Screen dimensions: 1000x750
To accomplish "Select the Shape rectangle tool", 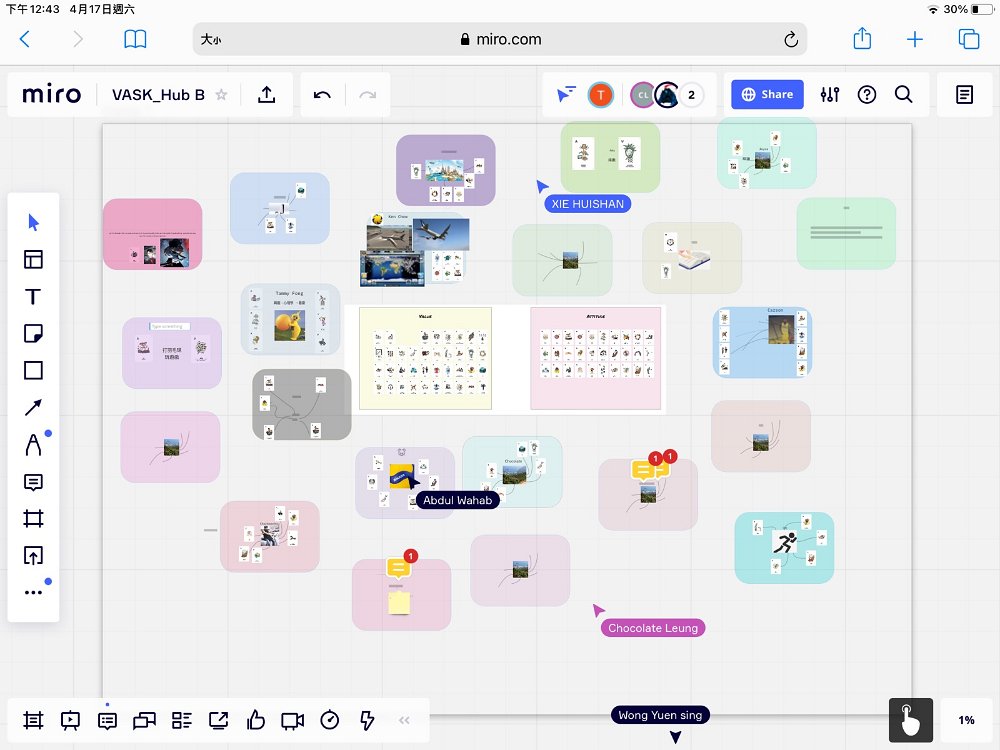I will tap(33, 371).
